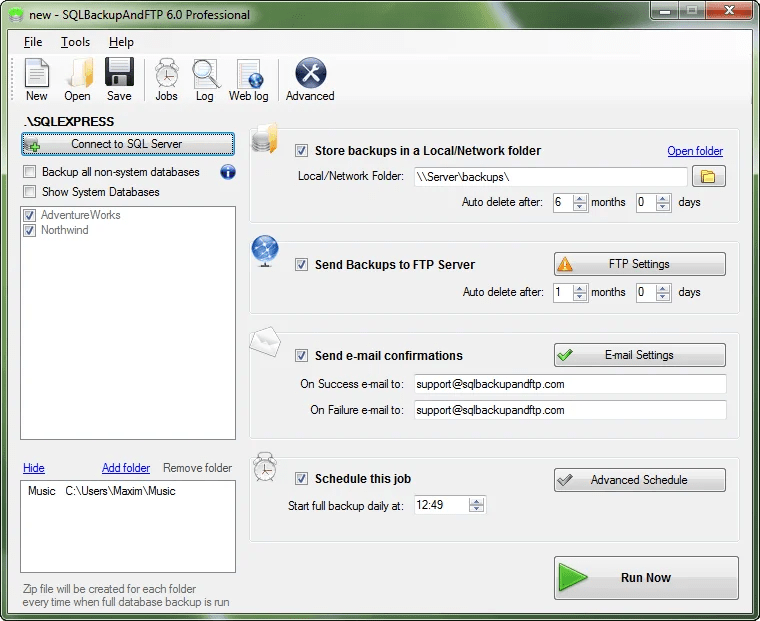760x621 pixels.
Task: Start the backup with Run Now
Action: click(x=647, y=578)
